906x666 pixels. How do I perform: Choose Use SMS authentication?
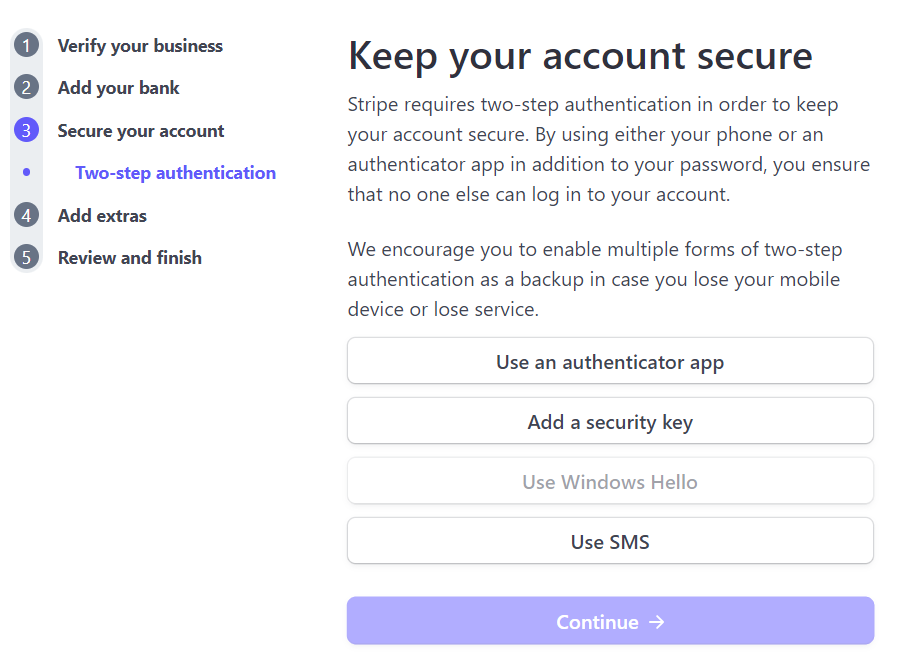pos(610,541)
